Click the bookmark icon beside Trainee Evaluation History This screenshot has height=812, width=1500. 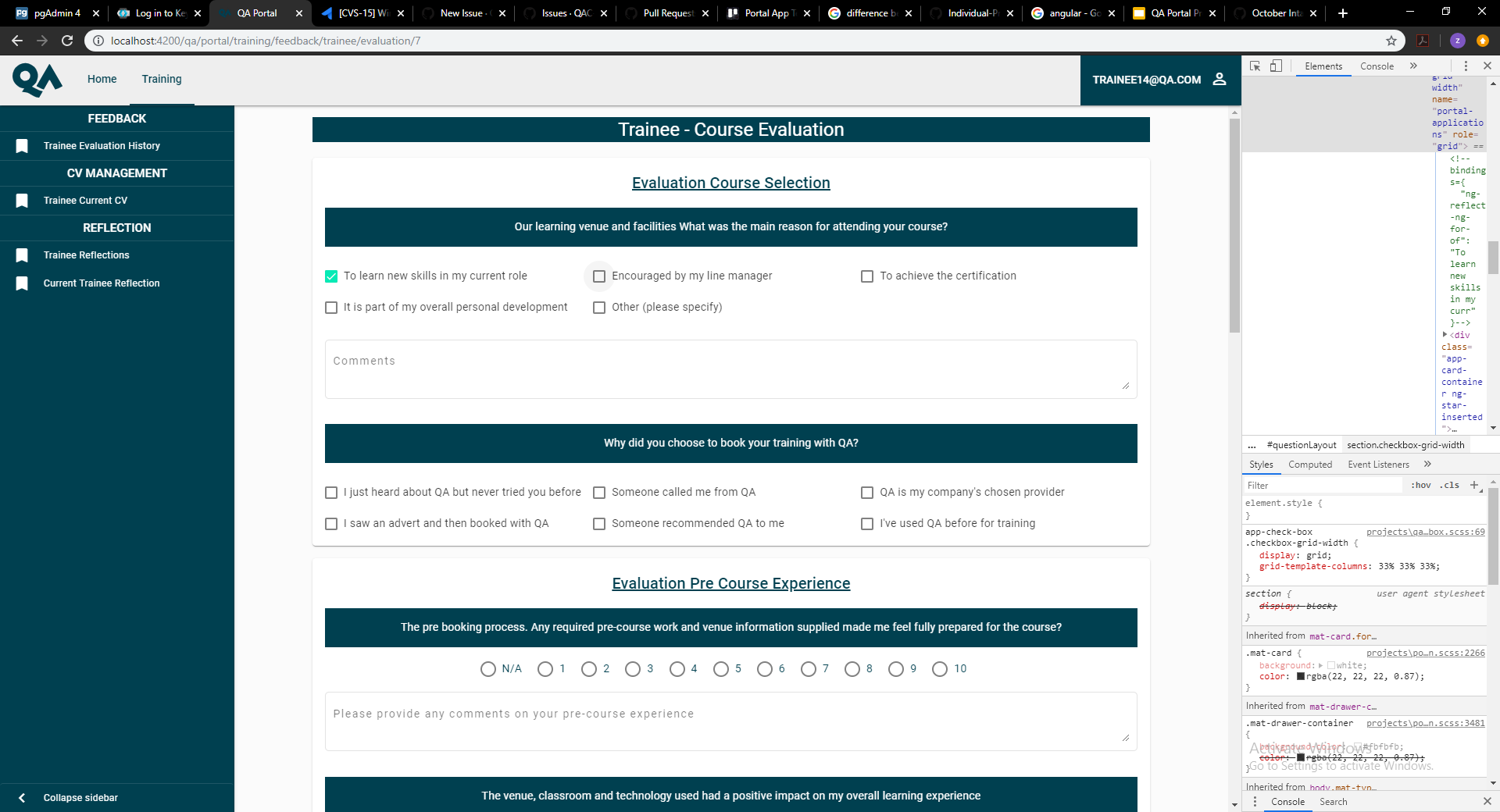click(22, 146)
